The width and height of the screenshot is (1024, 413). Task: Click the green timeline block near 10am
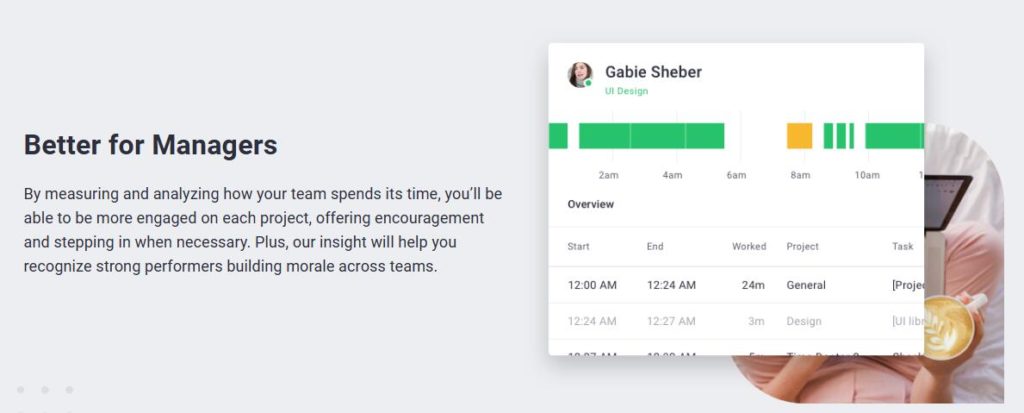tap(893, 136)
